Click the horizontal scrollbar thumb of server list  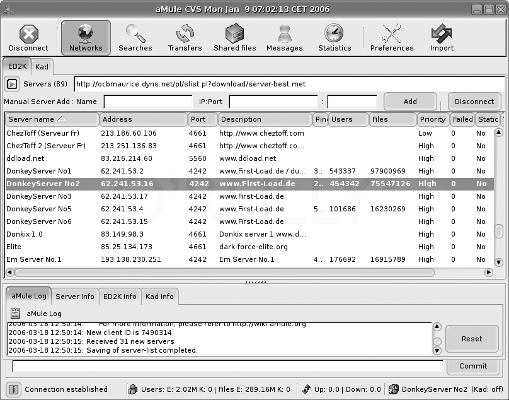(225, 273)
